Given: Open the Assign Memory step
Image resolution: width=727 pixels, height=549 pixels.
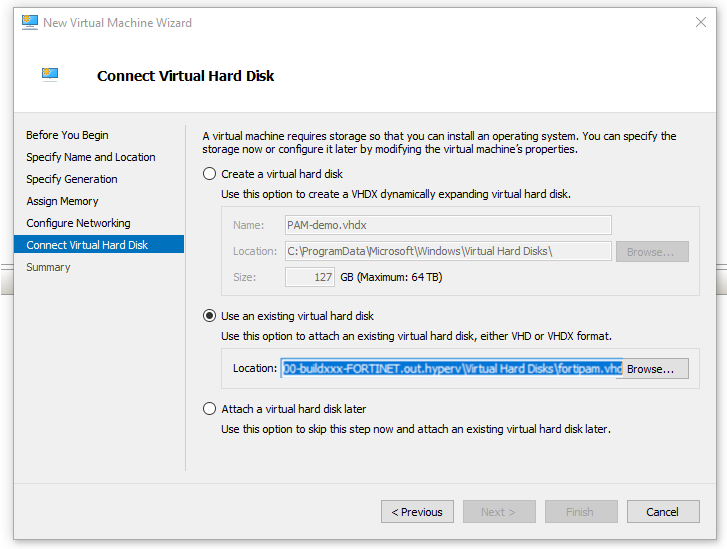Looking at the screenshot, I should pyautogui.click(x=62, y=201).
